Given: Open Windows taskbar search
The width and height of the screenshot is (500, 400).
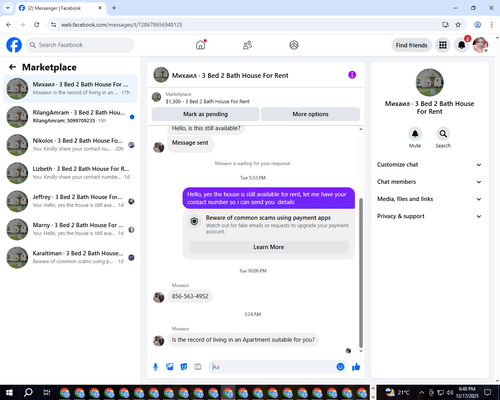Looking at the screenshot, I should tap(28, 392).
